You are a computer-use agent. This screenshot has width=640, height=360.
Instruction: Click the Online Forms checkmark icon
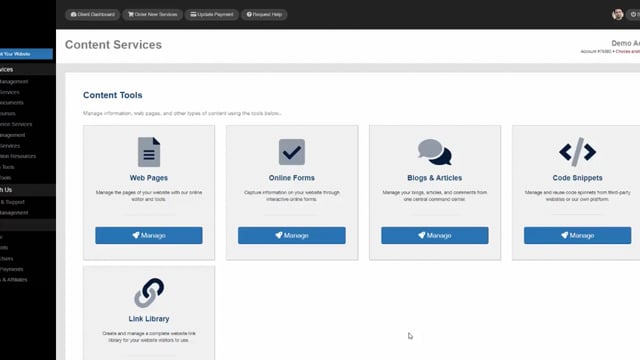(x=291, y=152)
